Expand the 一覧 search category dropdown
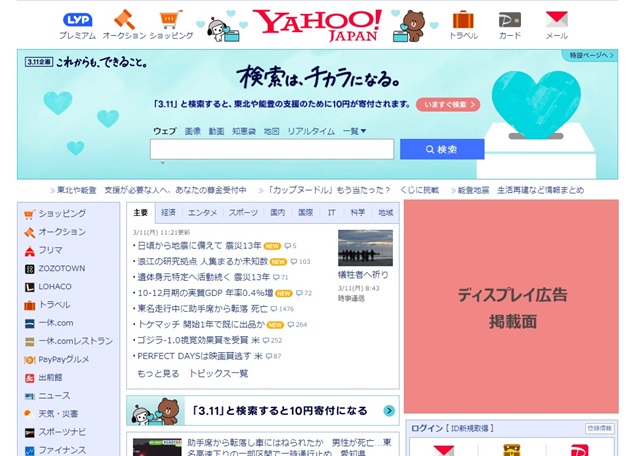 pyautogui.click(x=354, y=131)
